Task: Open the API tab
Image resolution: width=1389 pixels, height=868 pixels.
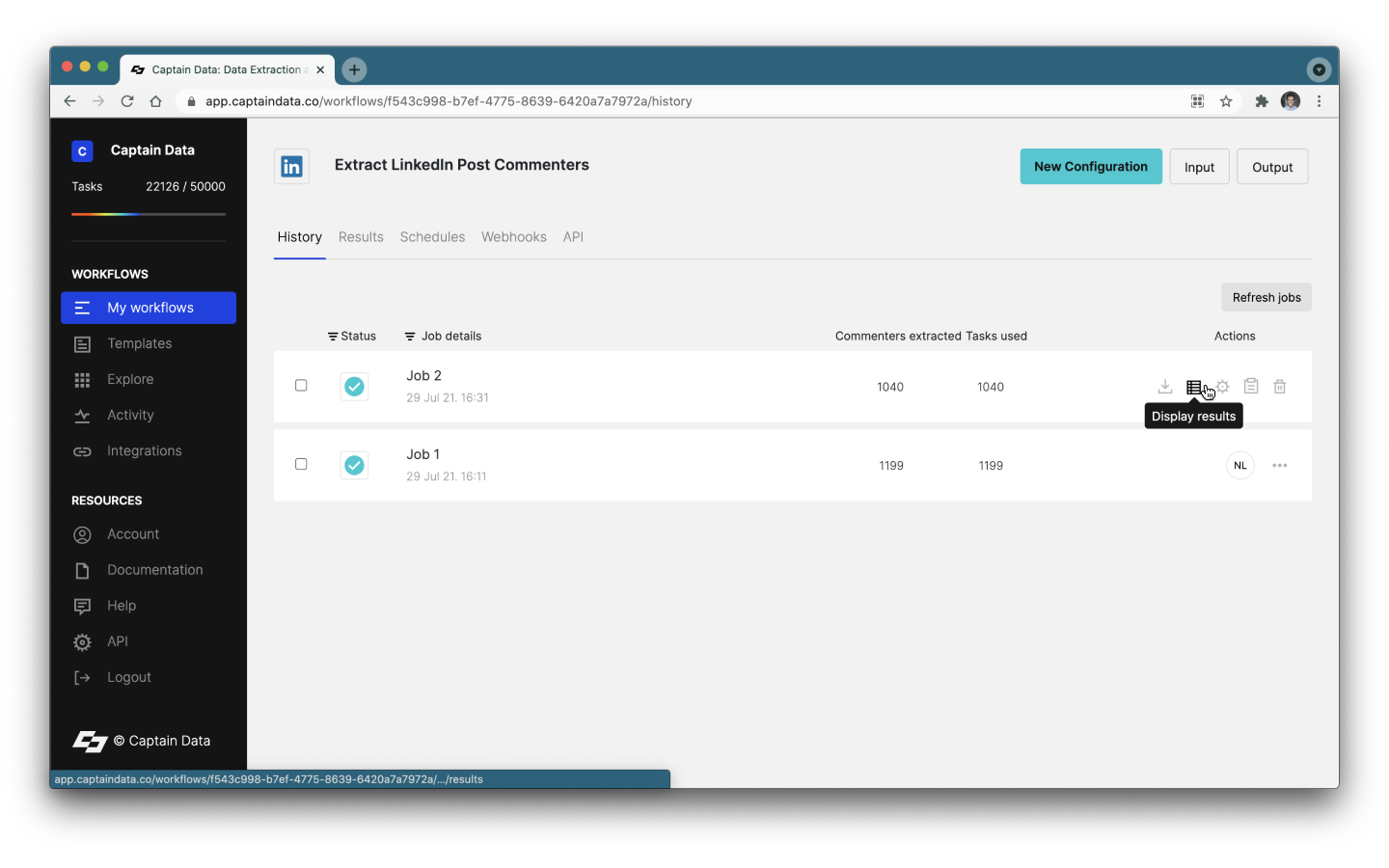Action: pos(573,237)
